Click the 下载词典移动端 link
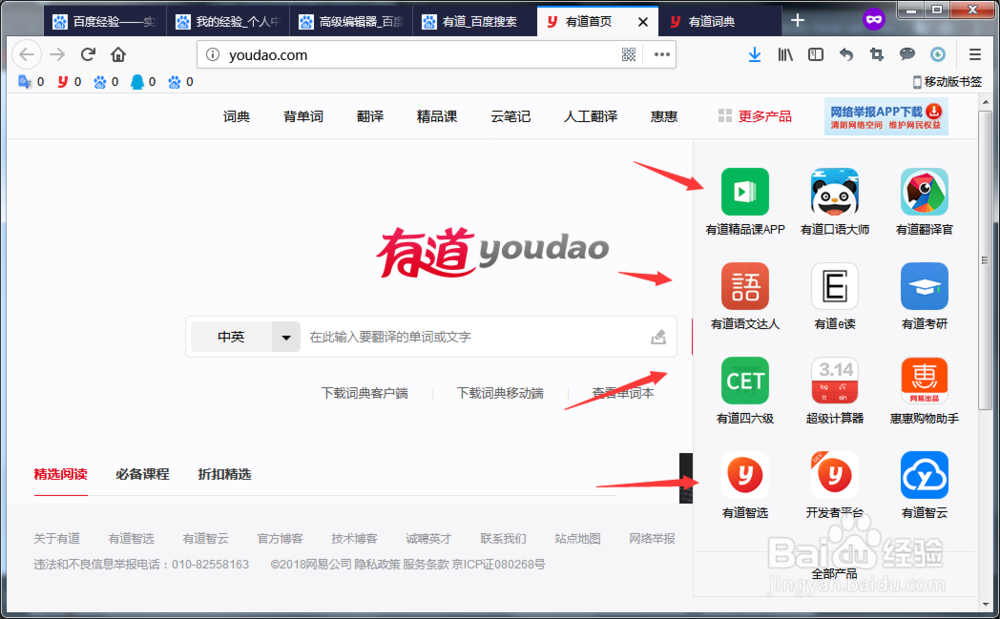 click(500, 393)
